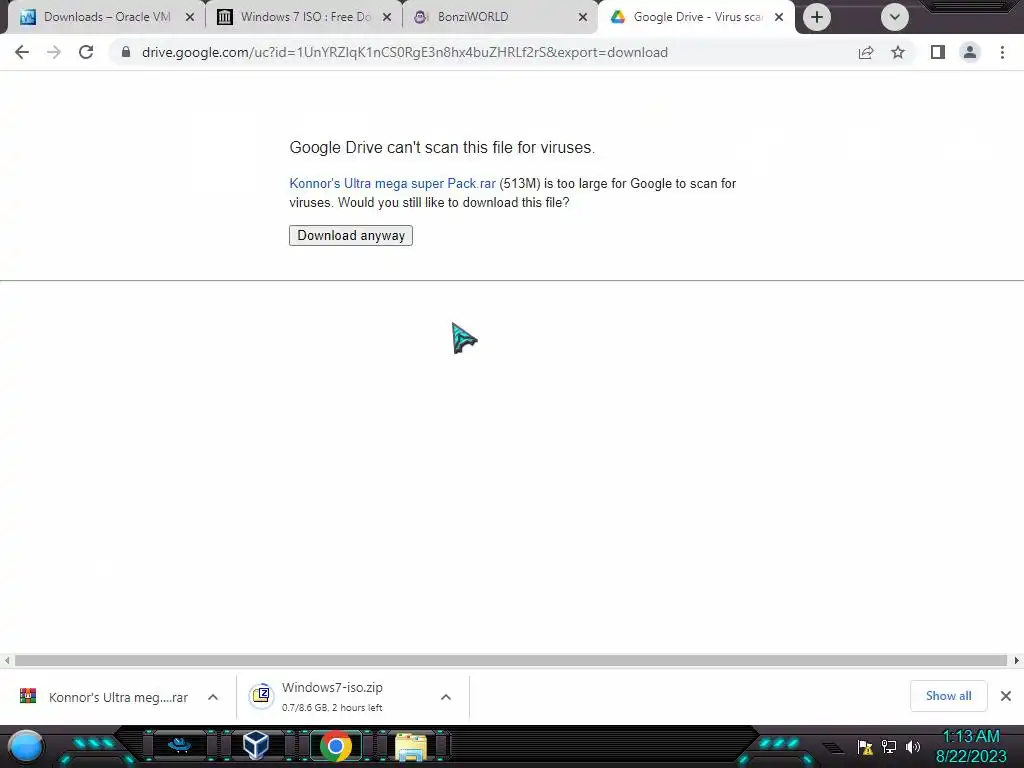Open the browser side panel

point(938,52)
